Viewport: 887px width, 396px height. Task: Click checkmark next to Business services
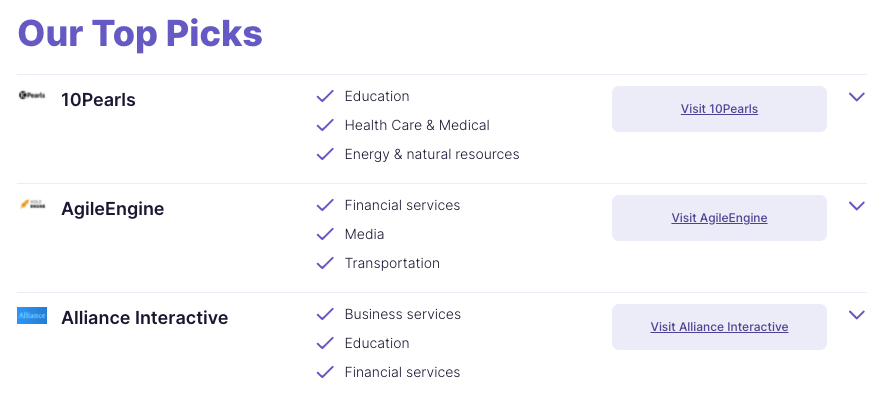click(325, 314)
